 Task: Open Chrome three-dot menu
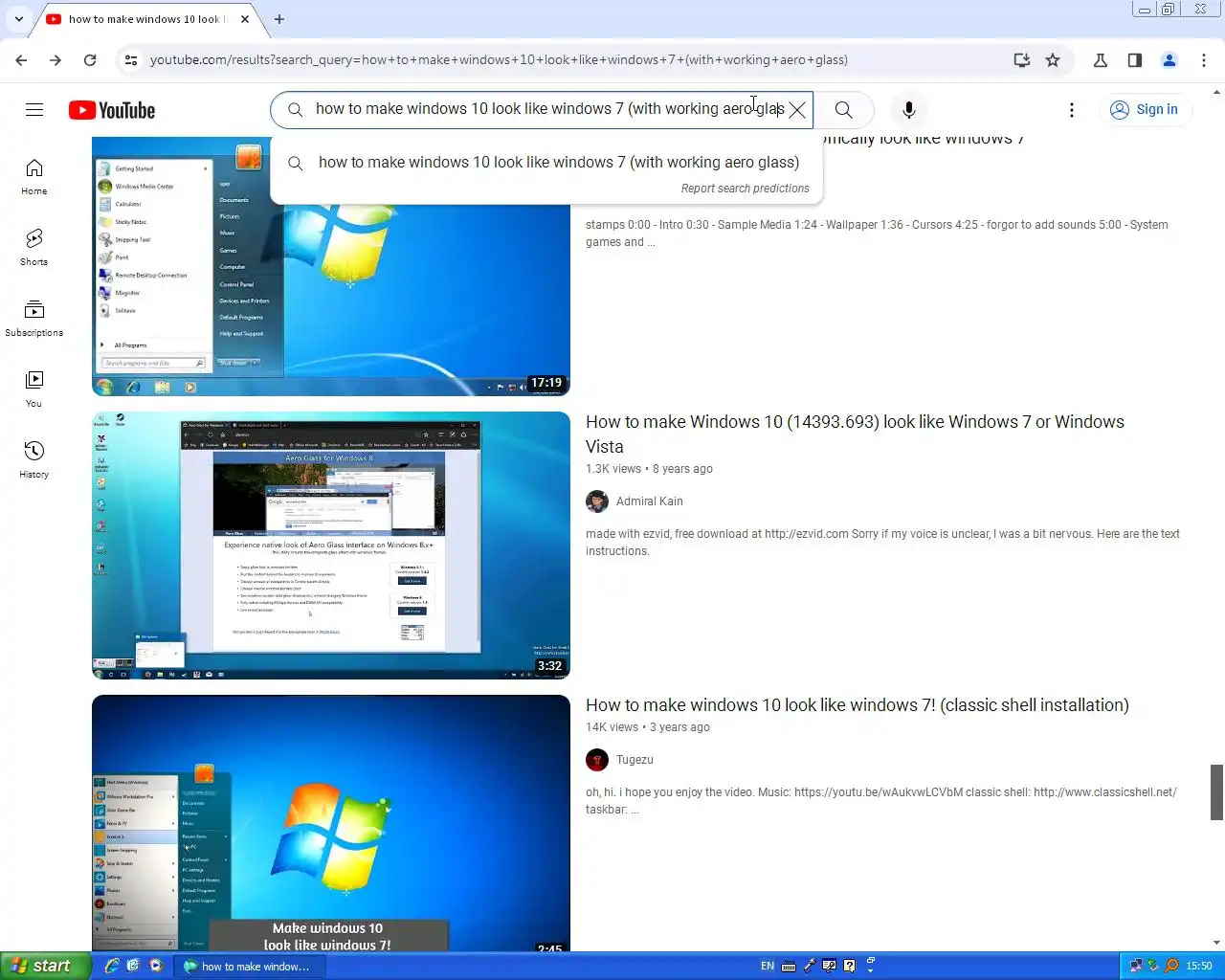[1204, 59]
